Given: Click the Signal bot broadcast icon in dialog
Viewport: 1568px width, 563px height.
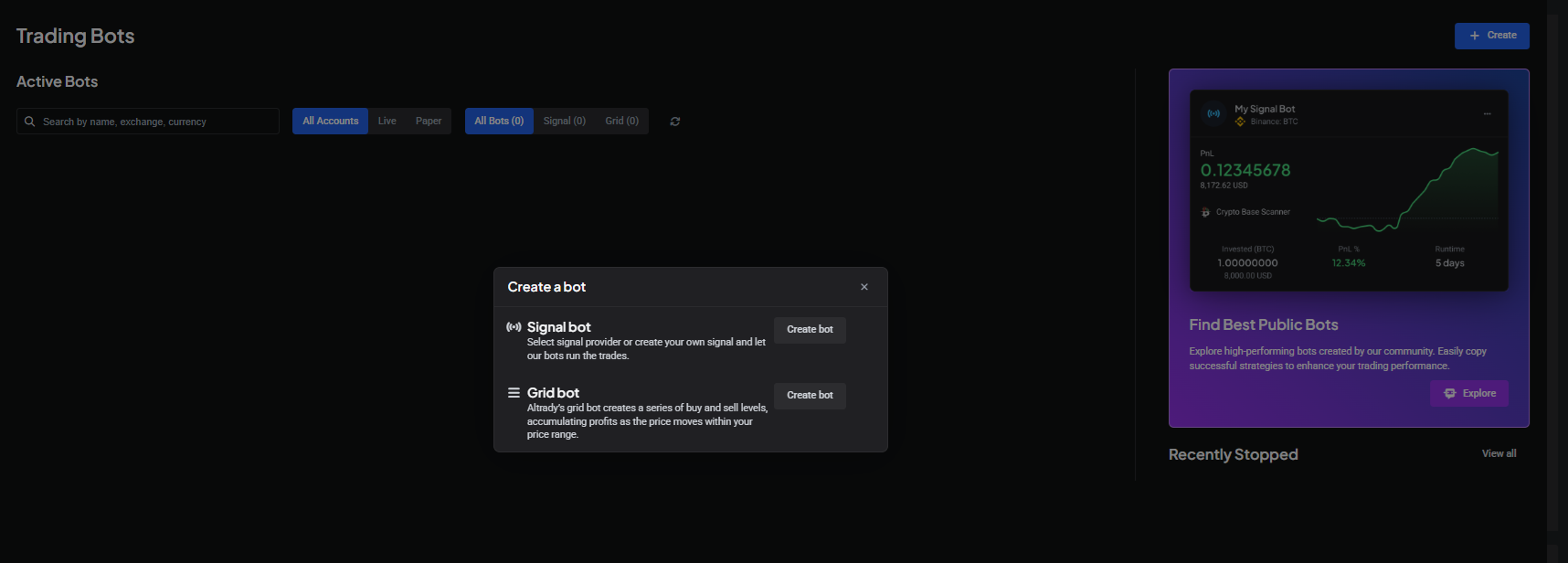Looking at the screenshot, I should tap(514, 327).
